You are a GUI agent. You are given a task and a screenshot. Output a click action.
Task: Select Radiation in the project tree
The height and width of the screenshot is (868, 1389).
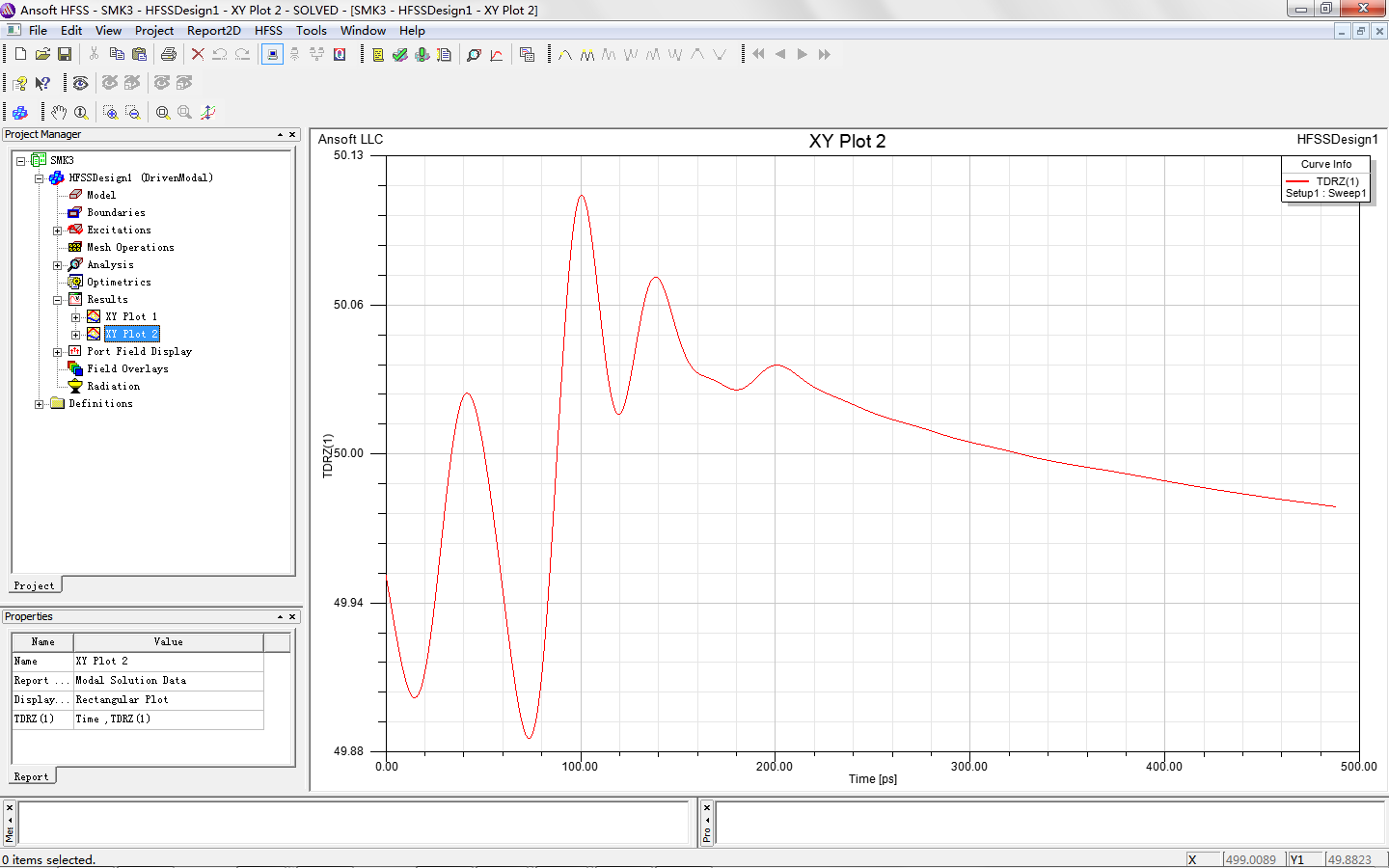113,387
